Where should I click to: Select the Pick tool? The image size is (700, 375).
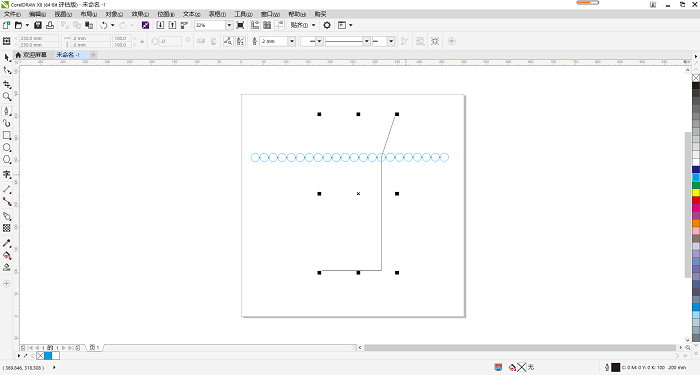[7, 58]
